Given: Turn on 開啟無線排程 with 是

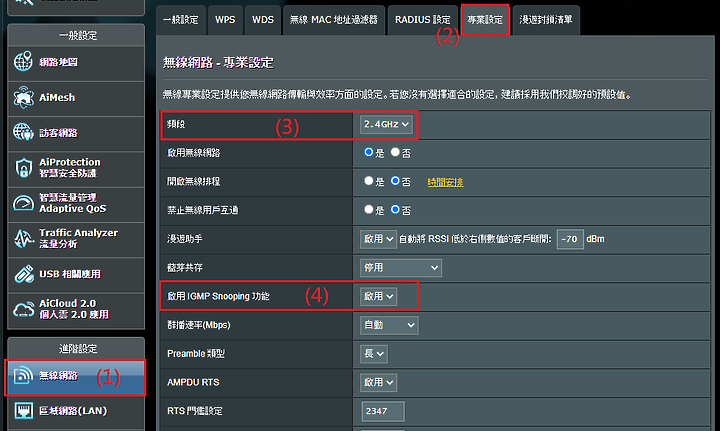Looking at the screenshot, I should (368, 181).
